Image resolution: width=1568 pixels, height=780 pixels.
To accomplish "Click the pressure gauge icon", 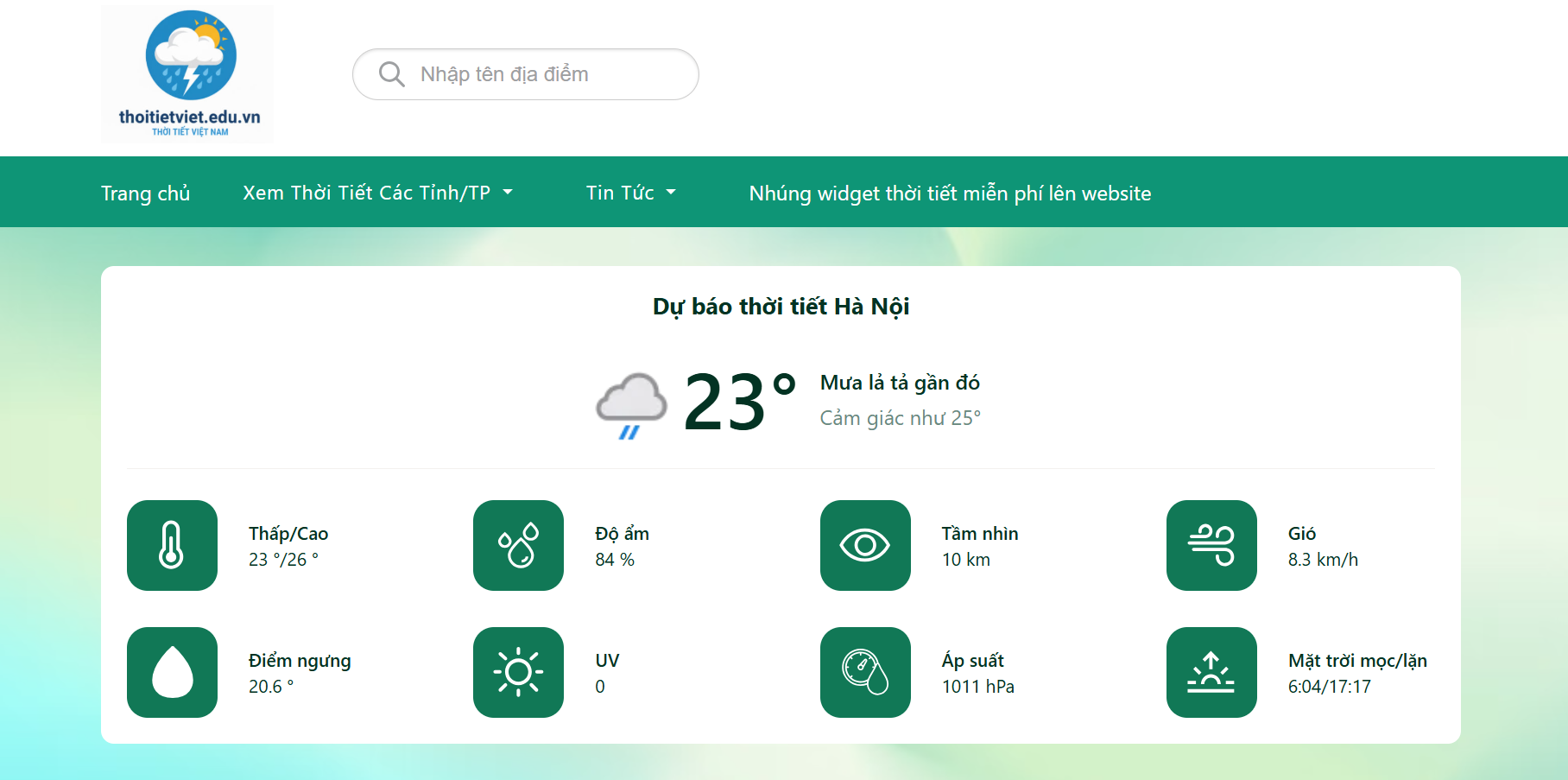I will click(865, 672).
